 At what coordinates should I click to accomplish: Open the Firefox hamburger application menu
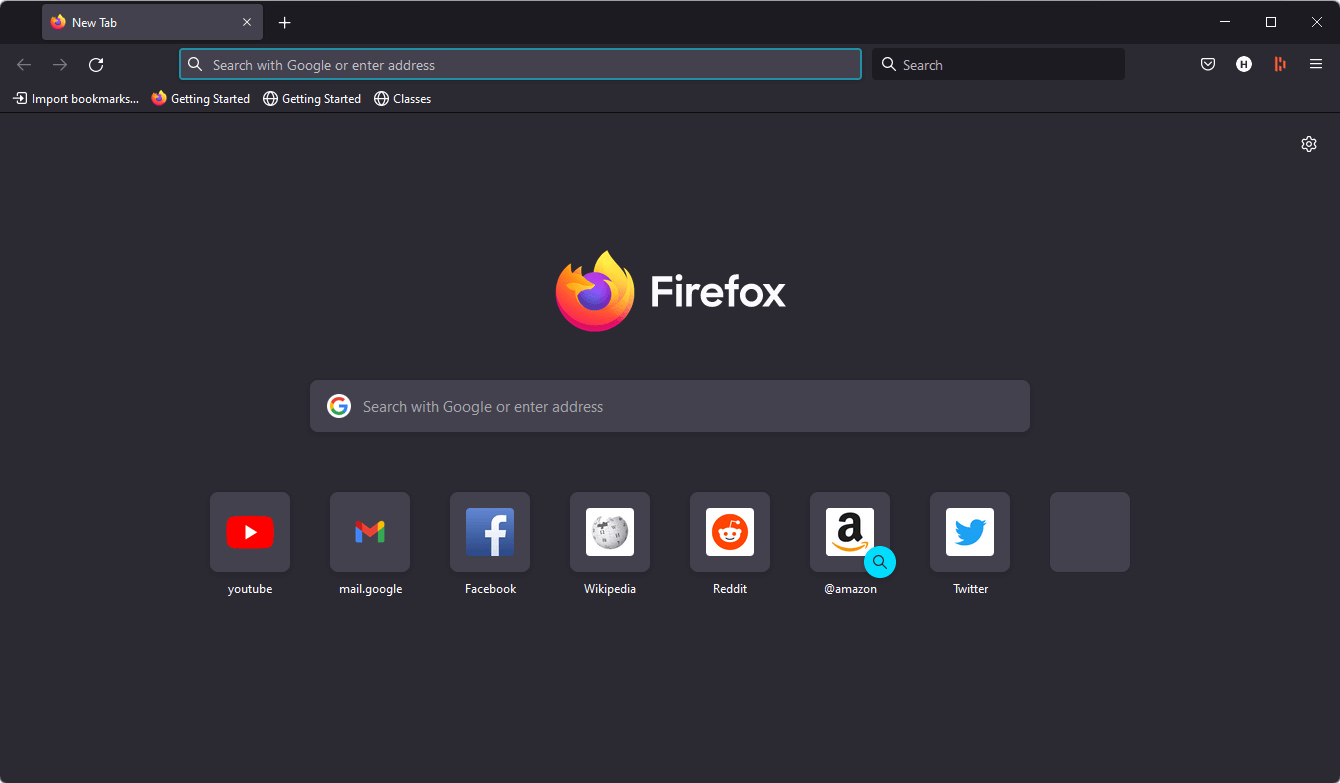click(x=1316, y=65)
